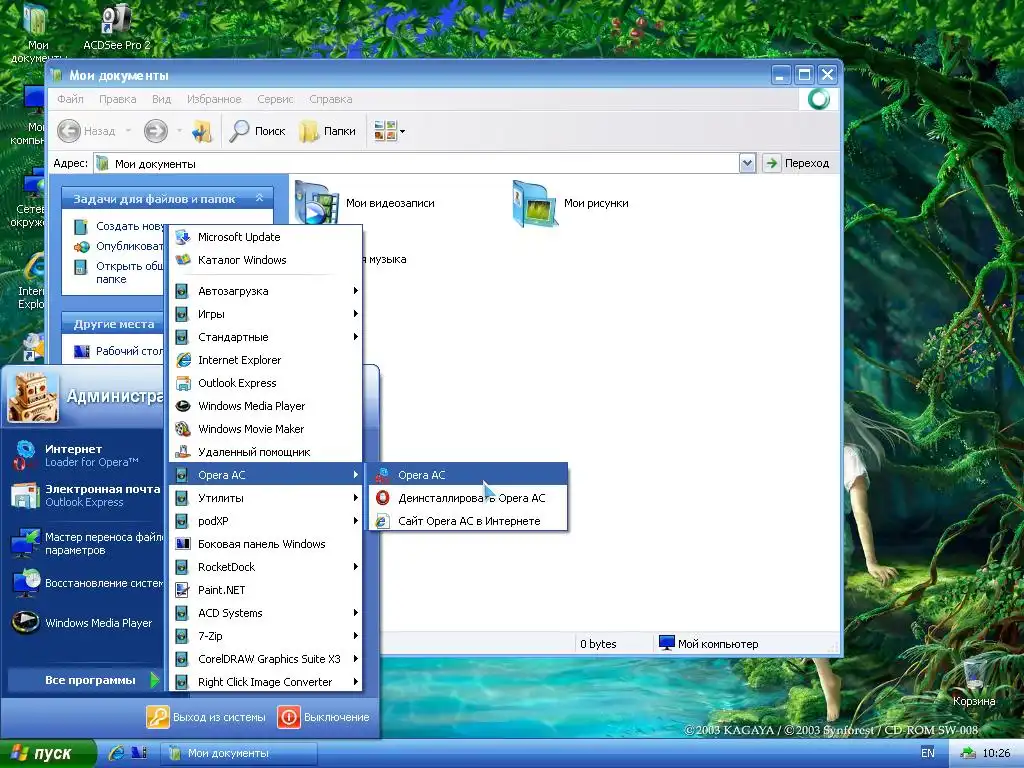Expand the 7-Zip submenu

[x=265, y=635]
